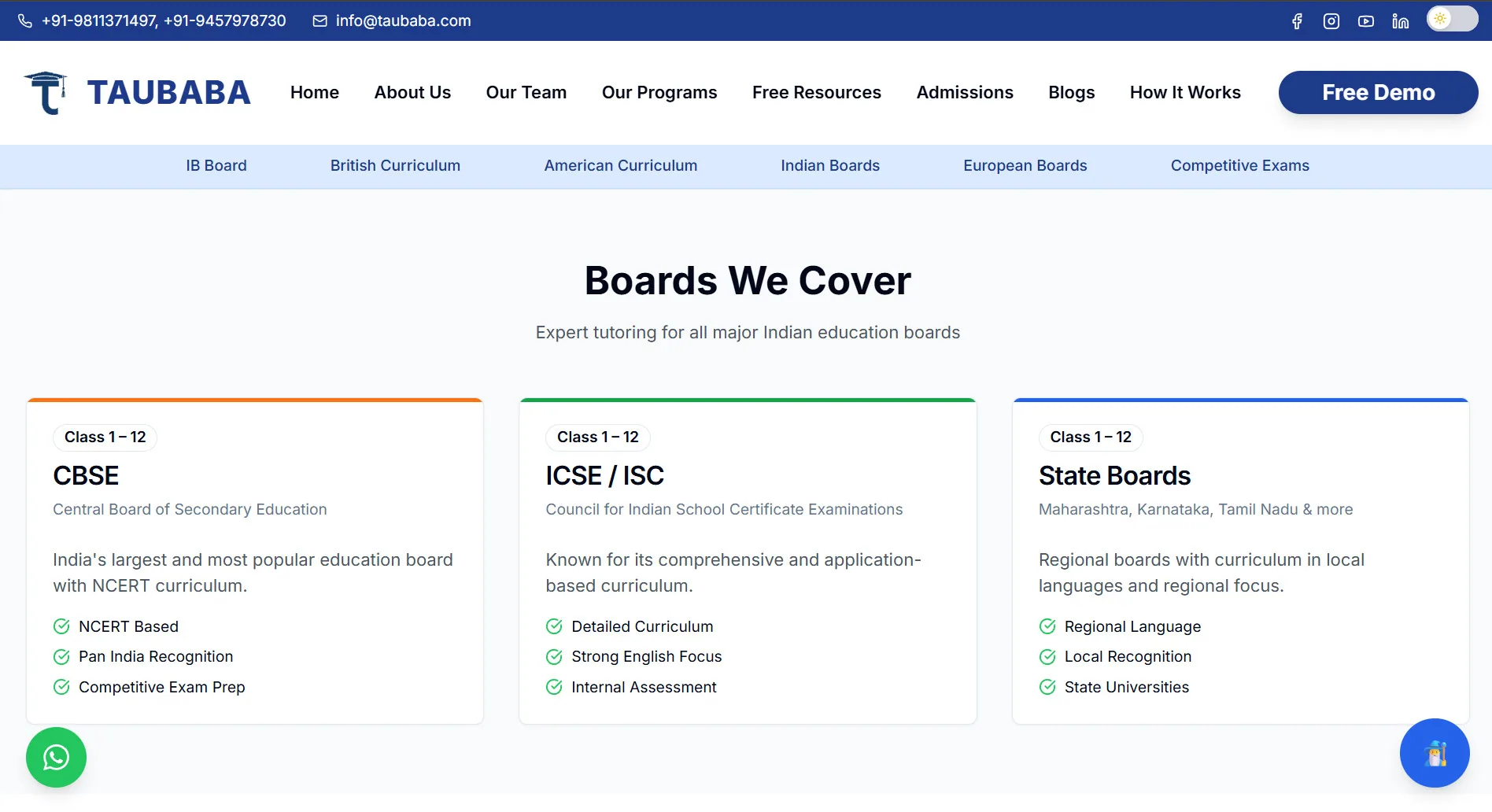Open the About Us menu item

tap(412, 93)
